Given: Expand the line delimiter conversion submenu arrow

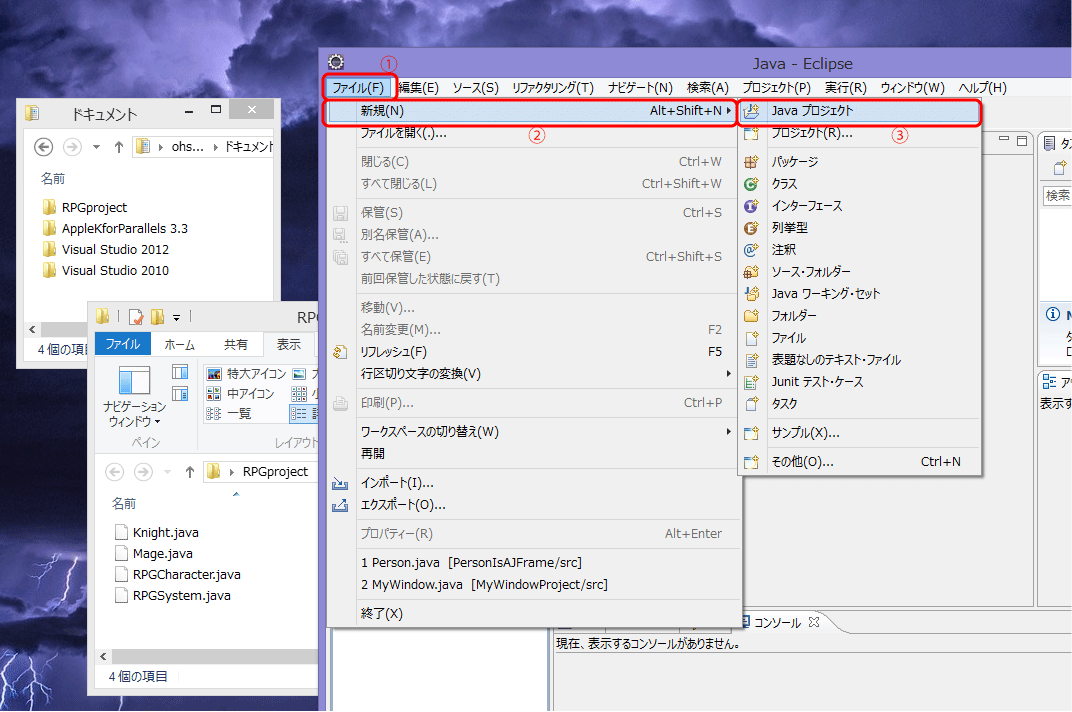Looking at the screenshot, I should click(x=729, y=373).
